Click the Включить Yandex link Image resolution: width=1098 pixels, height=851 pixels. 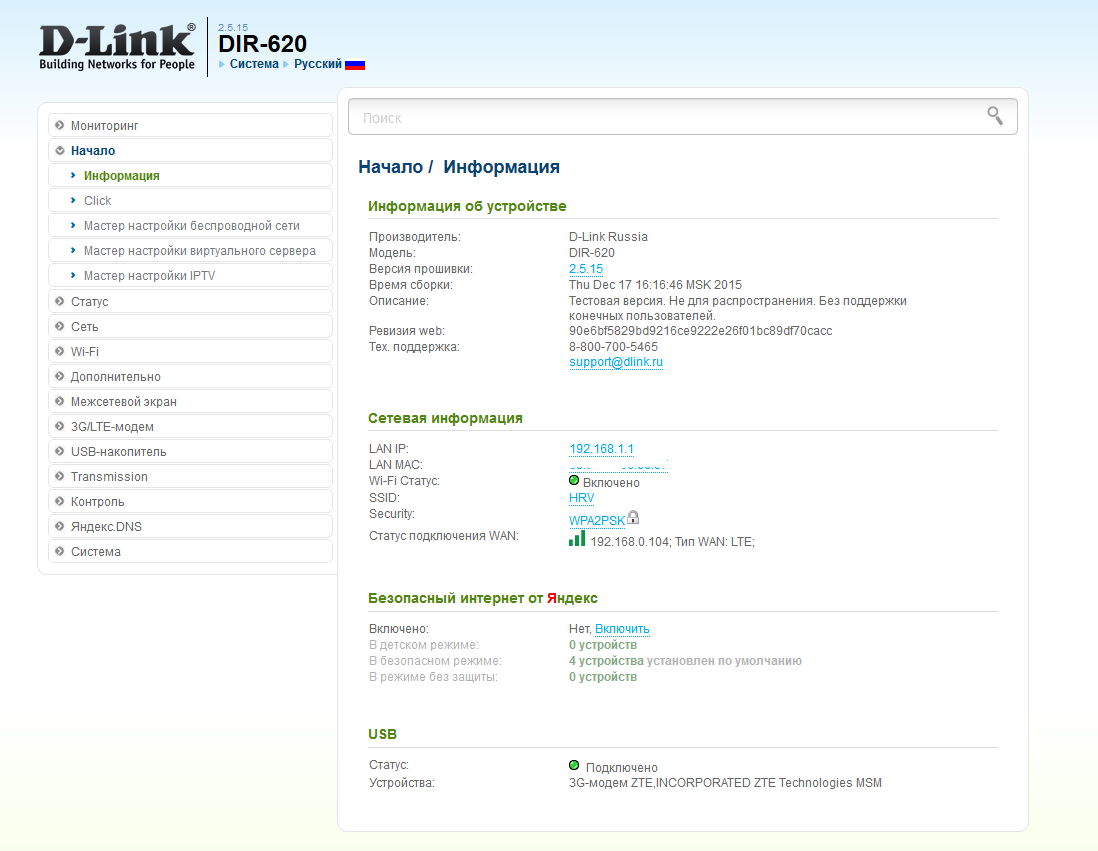622,629
